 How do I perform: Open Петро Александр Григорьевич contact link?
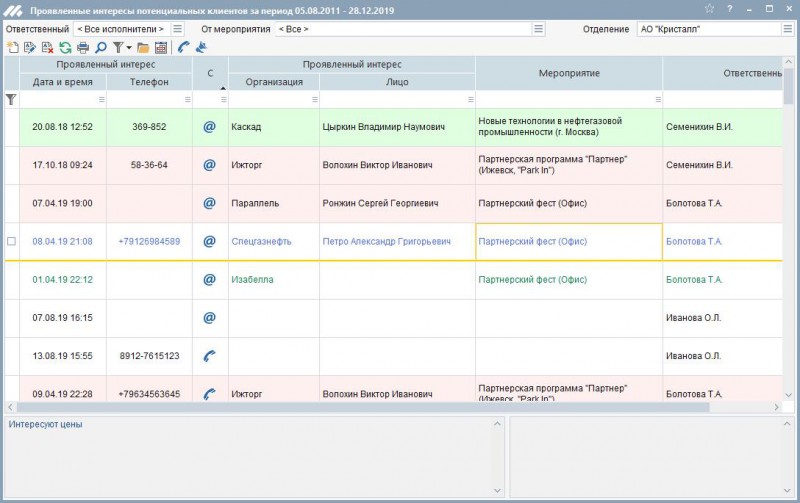[x=386, y=241]
